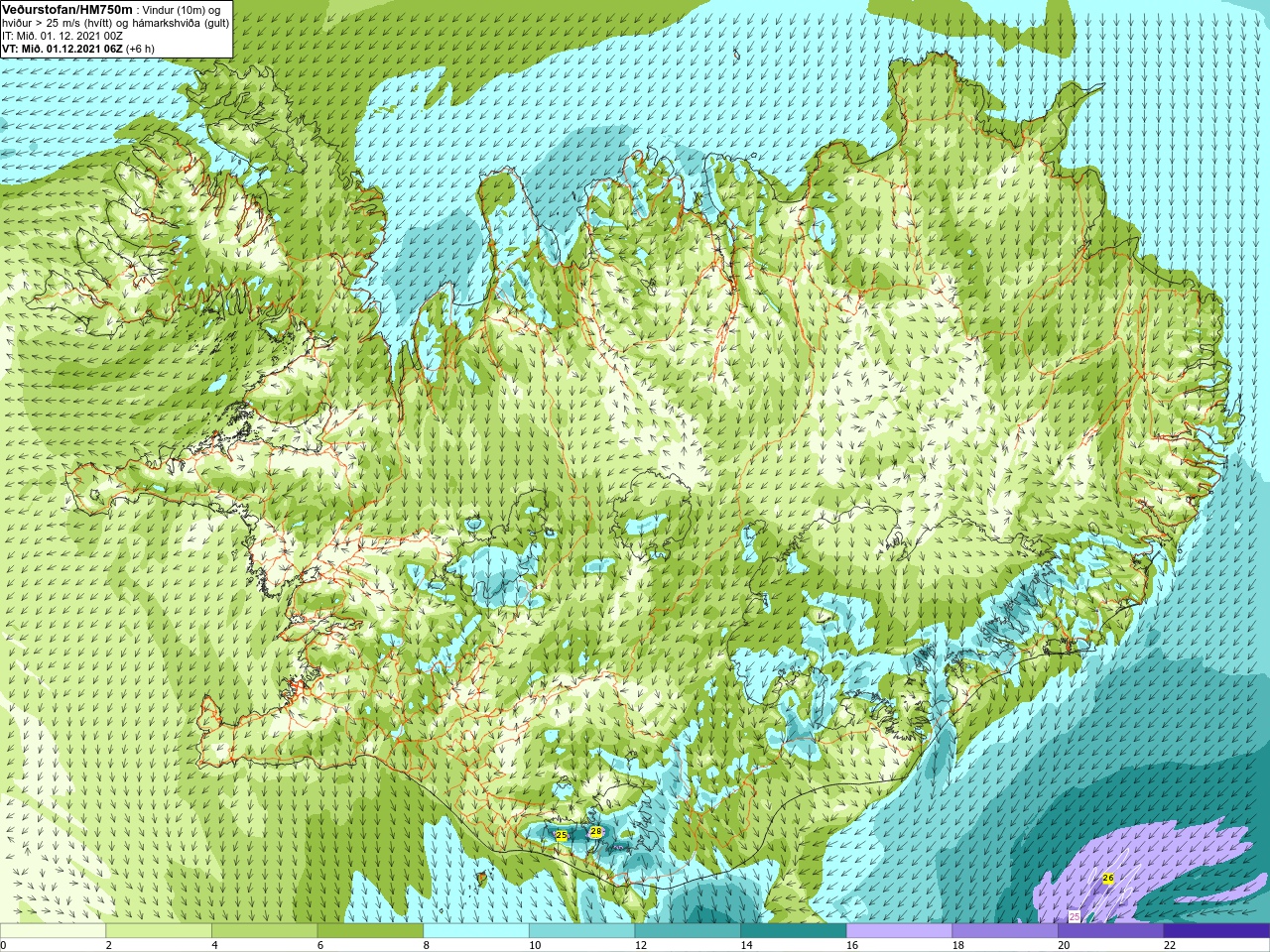The image size is (1270, 952).
Task: Click the 8–10 m/s light cyan swatch
Action: click(476, 931)
